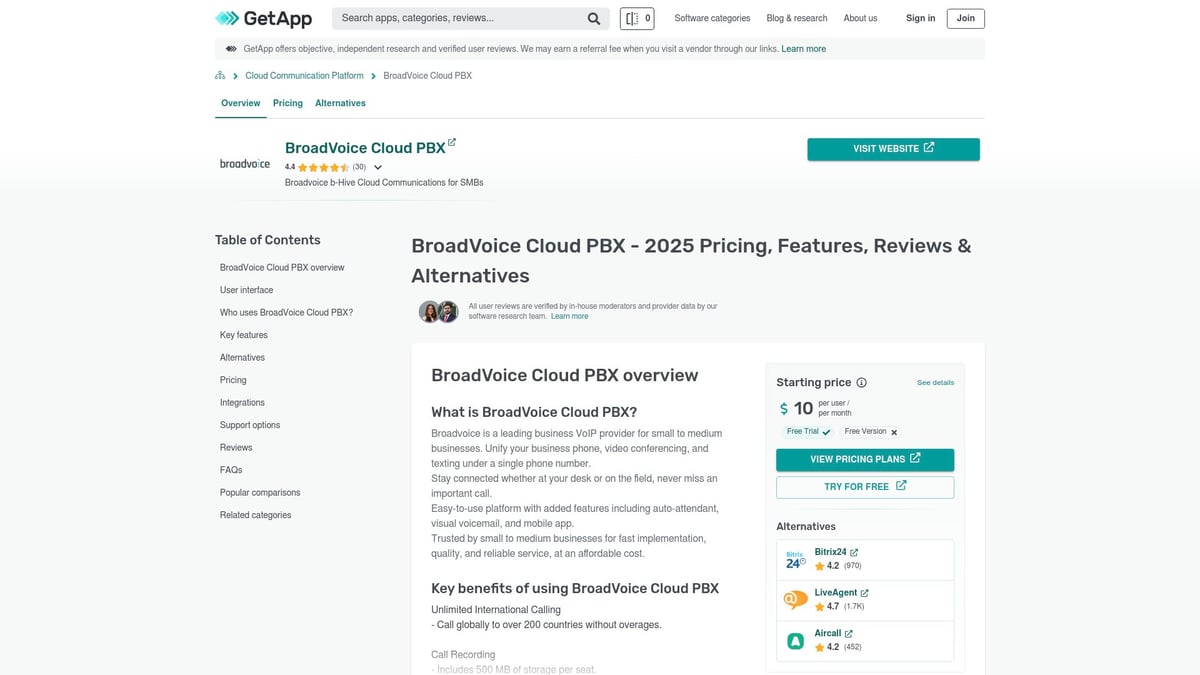Expand the rating breakdown chevron
The width and height of the screenshot is (1200, 675).
click(378, 168)
